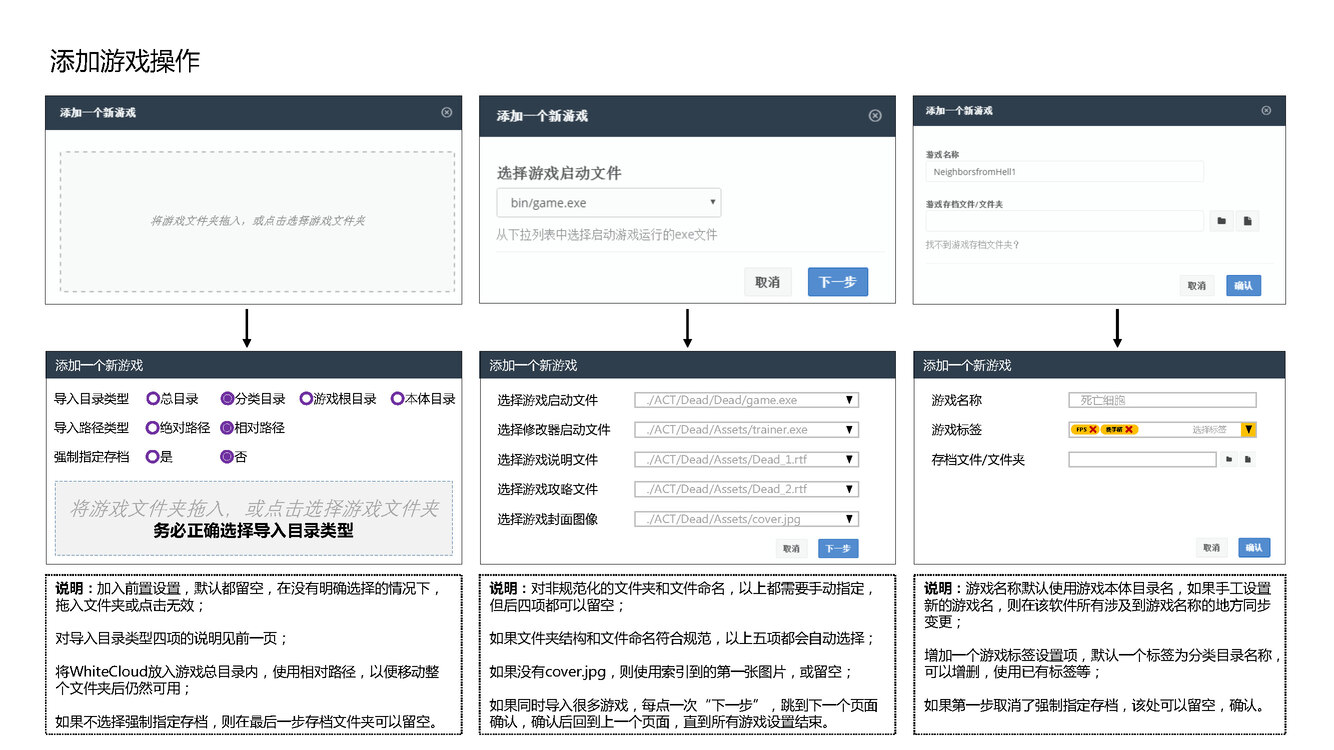Select the 本体目录 radio option

click(397, 399)
